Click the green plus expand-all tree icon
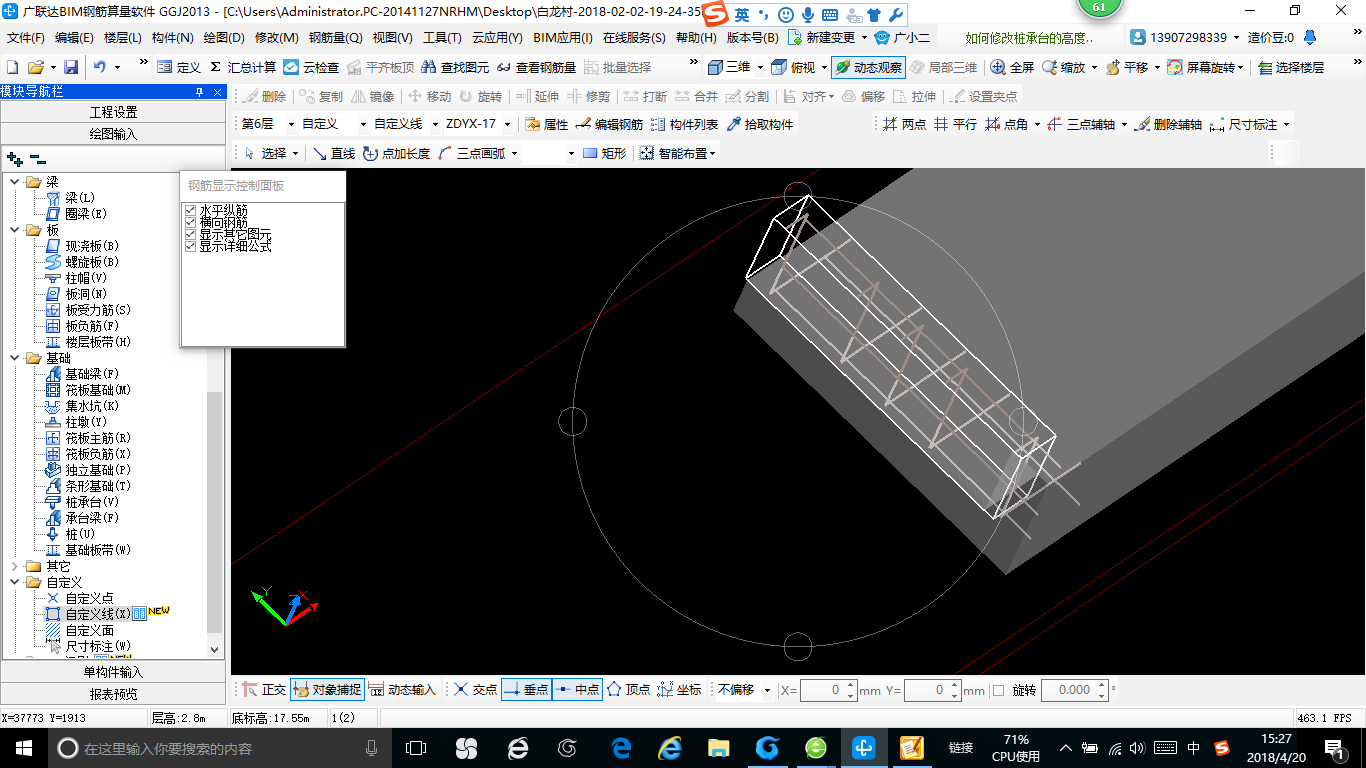Image resolution: width=1366 pixels, height=768 pixels. (x=15, y=158)
